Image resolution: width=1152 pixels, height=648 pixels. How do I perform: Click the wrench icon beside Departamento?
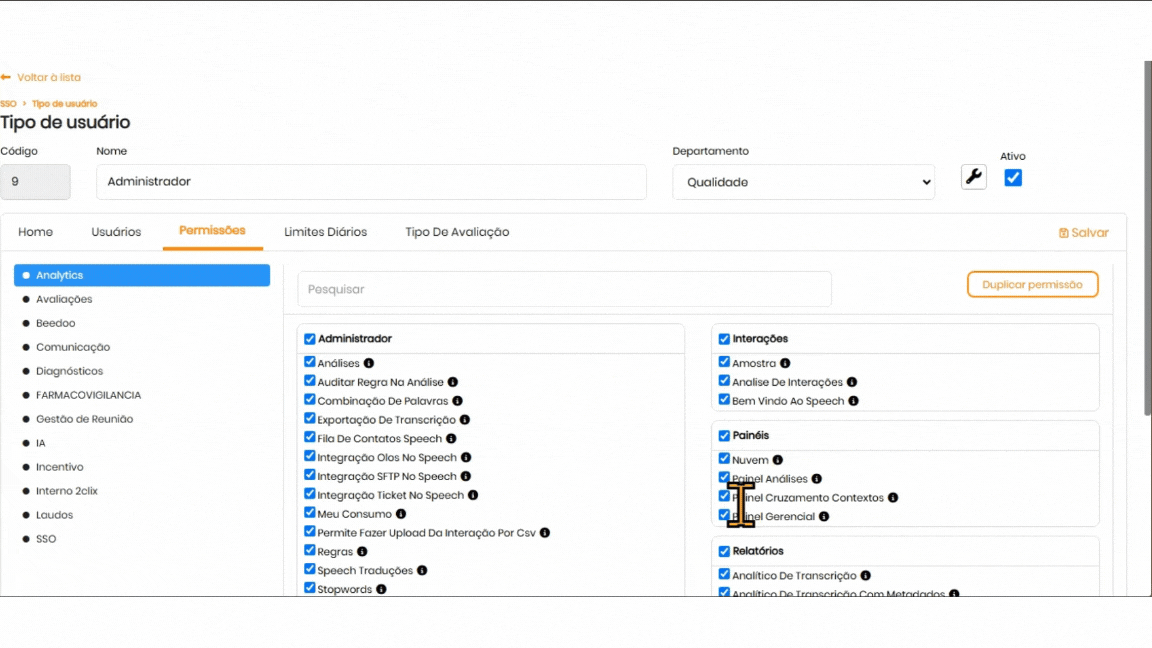[973, 177]
